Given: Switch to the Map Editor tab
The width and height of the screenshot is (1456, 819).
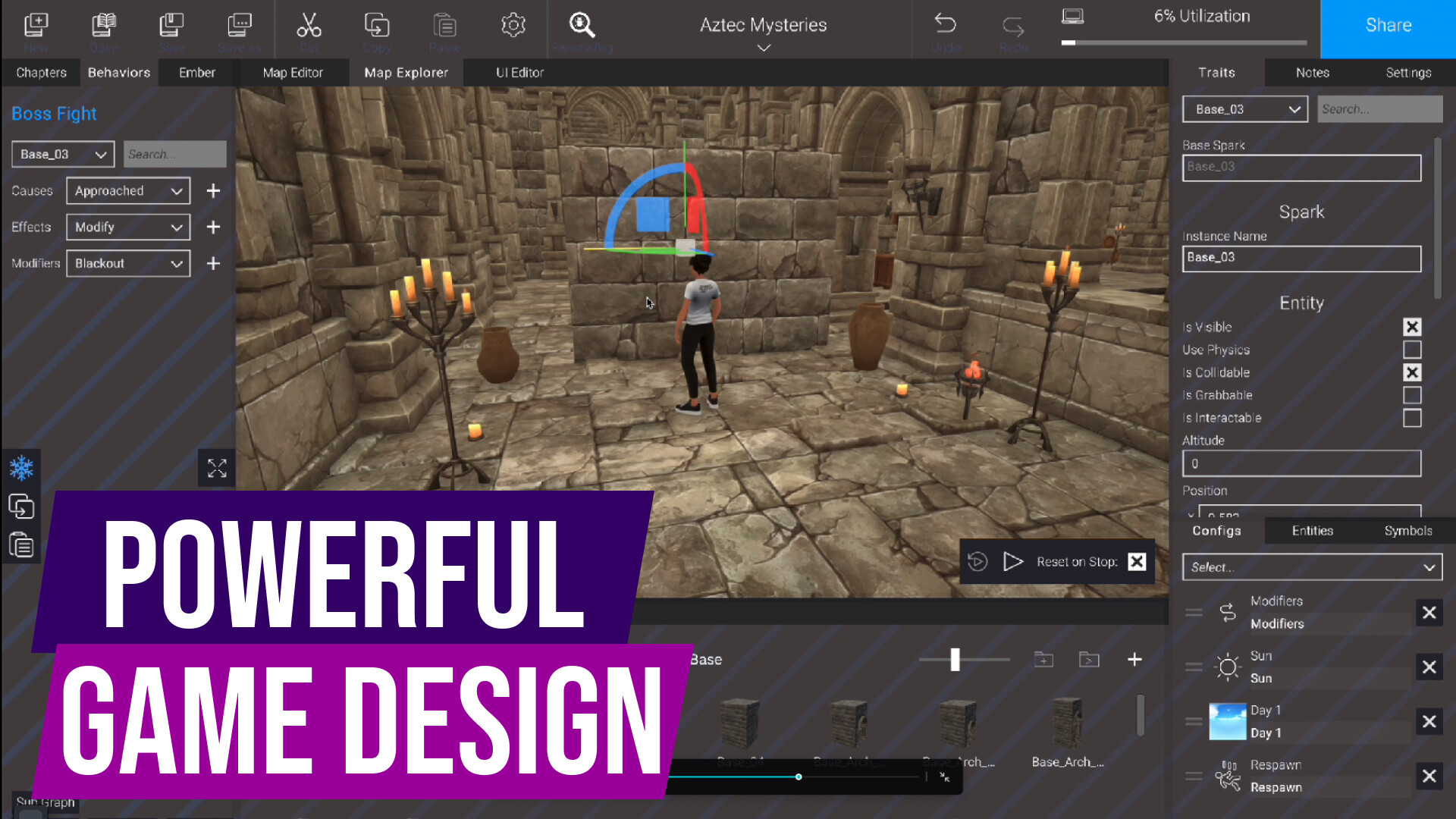Looking at the screenshot, I should [293, 73].
